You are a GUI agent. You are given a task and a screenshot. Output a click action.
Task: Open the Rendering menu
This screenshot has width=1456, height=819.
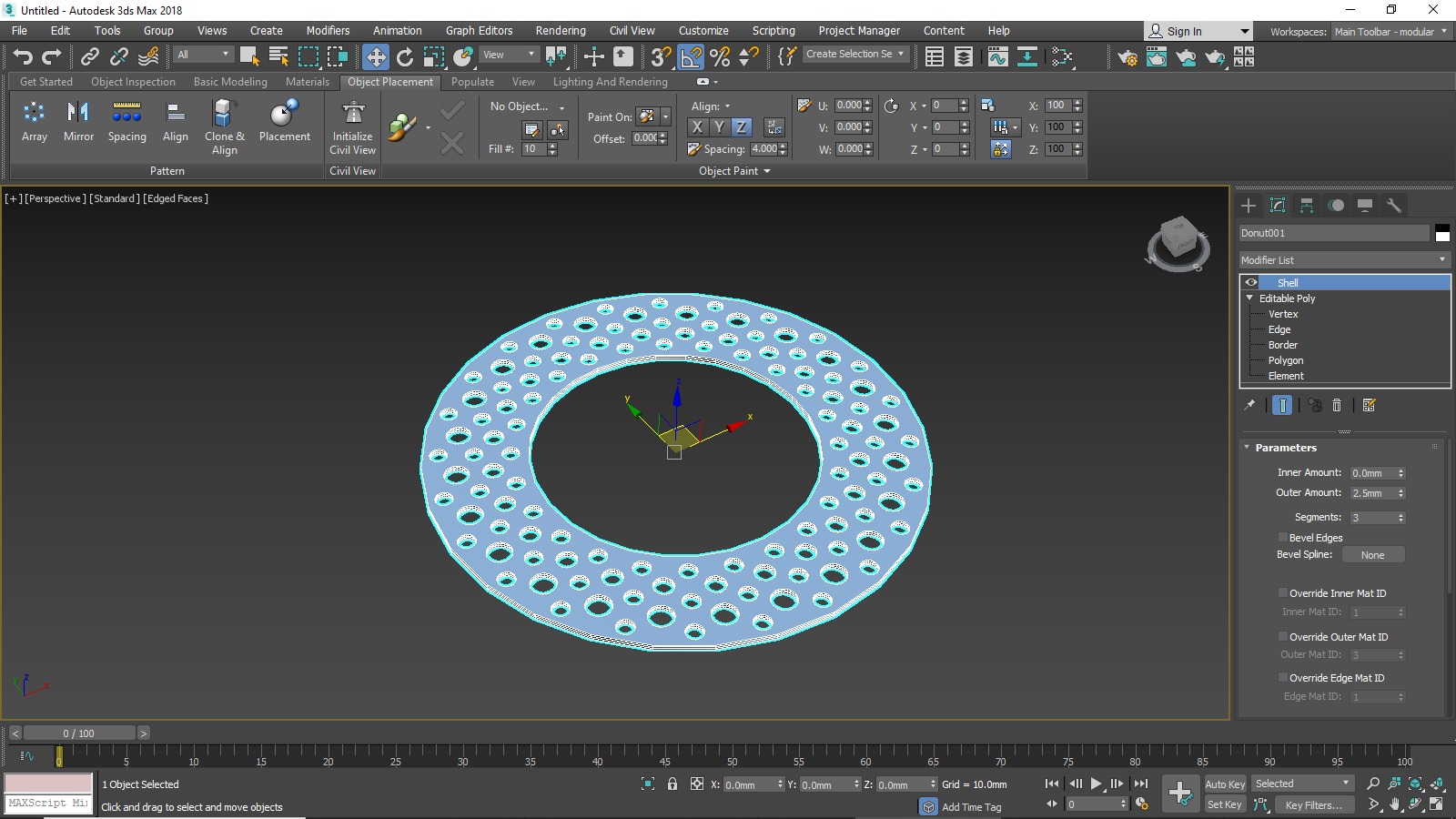click(x=561, y=31)
